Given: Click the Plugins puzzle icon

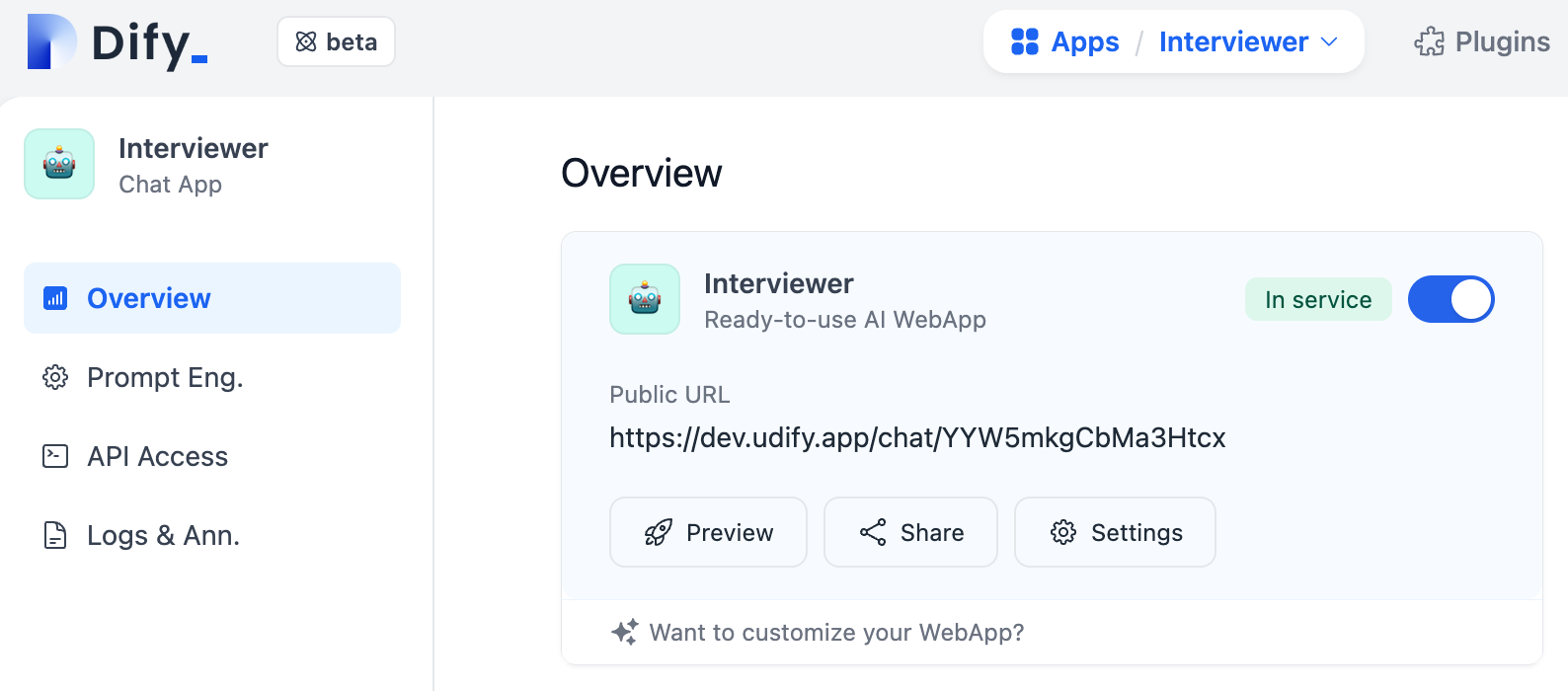Looking at the screenshot, I should coord(1429,41).
